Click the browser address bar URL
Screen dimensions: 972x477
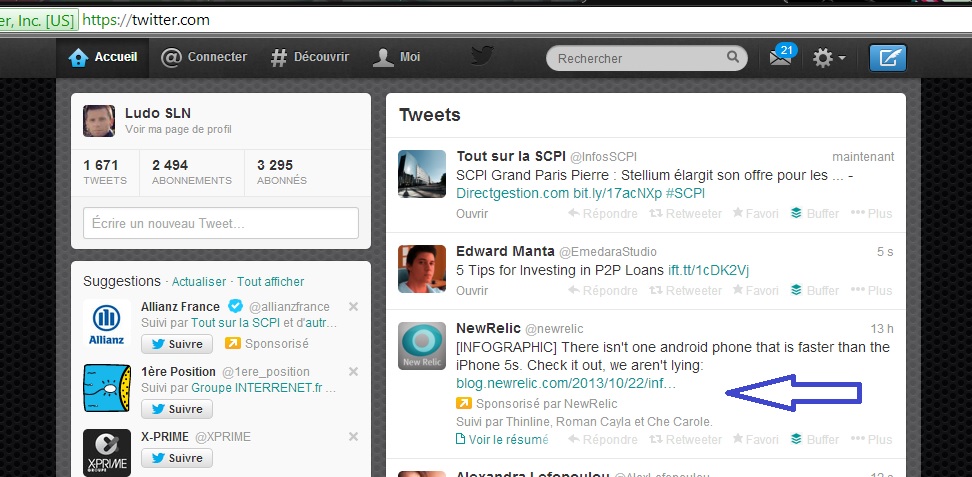point(146,20)
